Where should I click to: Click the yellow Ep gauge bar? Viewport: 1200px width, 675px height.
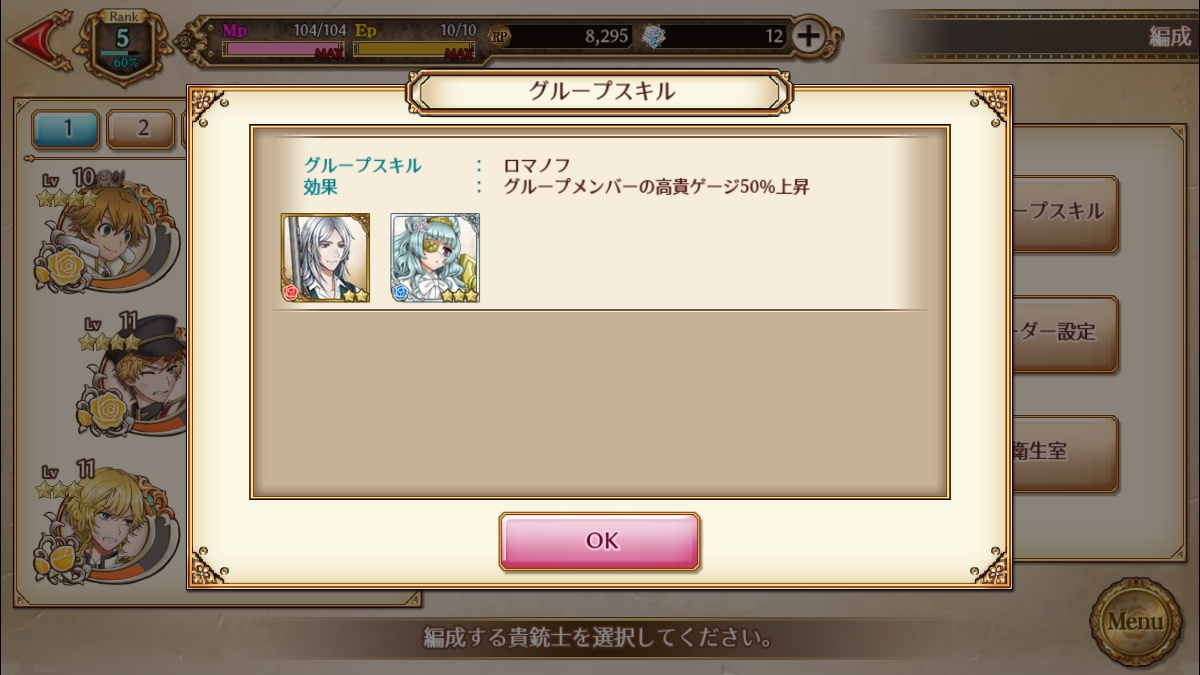click(414, 49)
